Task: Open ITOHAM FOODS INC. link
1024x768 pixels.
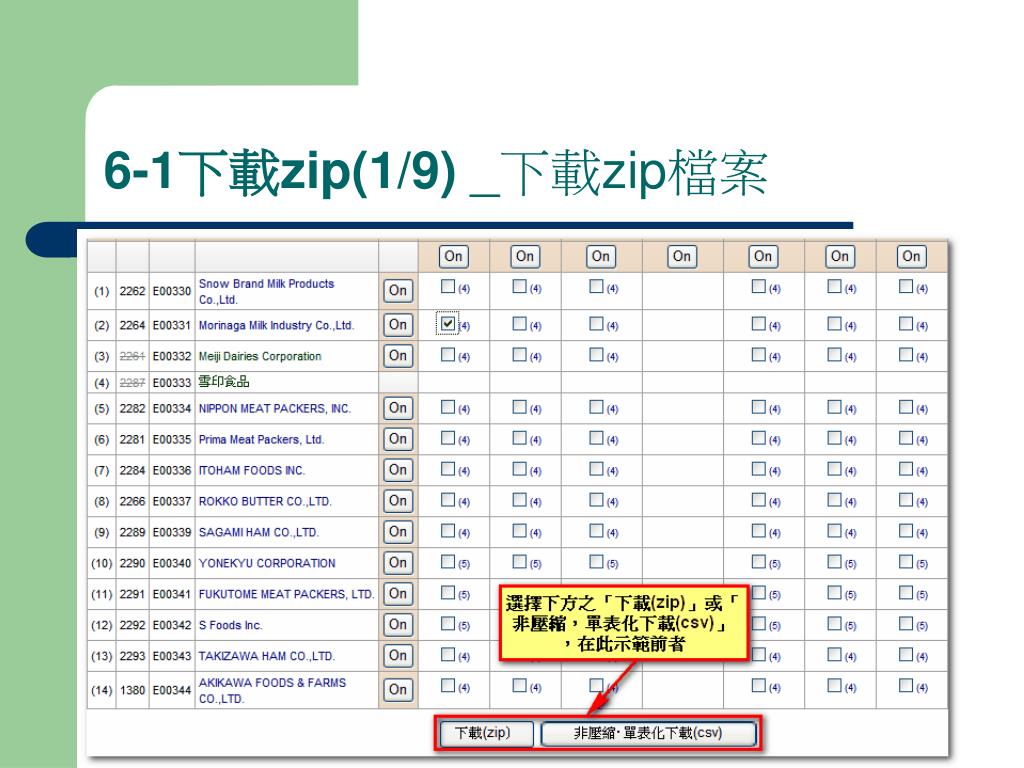Action: 252,470
